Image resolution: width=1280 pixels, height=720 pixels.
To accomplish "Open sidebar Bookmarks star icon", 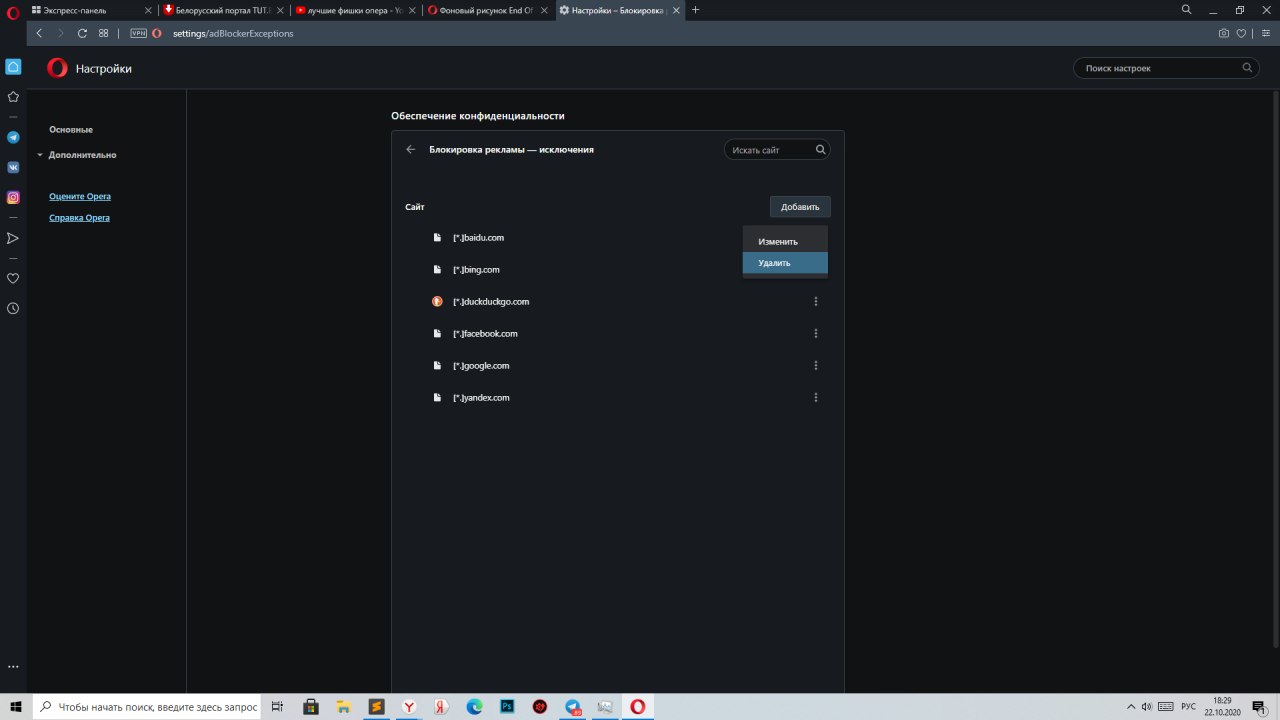I will (x=13, y=97).
